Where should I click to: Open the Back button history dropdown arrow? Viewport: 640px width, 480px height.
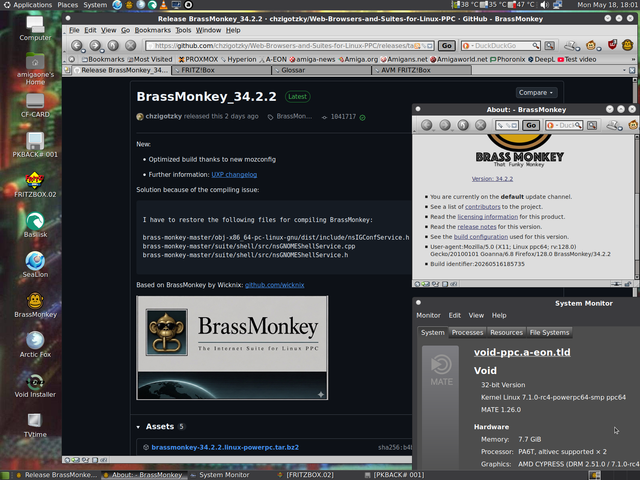(84, 50)
